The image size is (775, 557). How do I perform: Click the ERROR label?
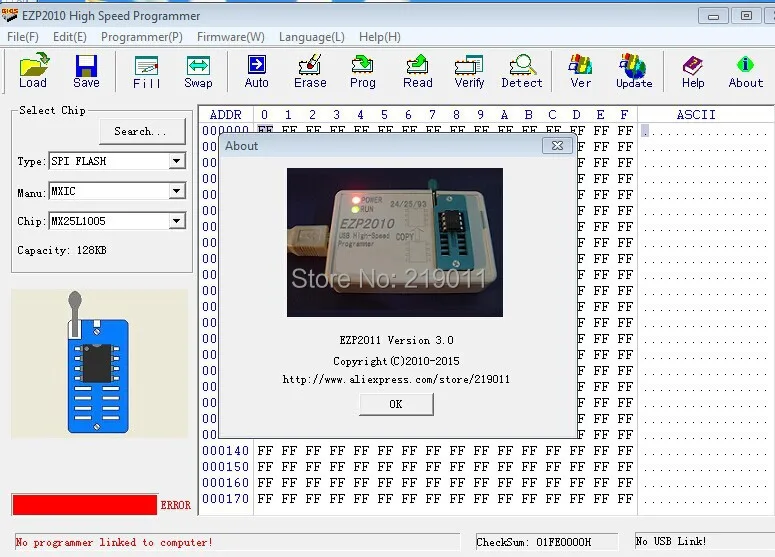point(175,505)
